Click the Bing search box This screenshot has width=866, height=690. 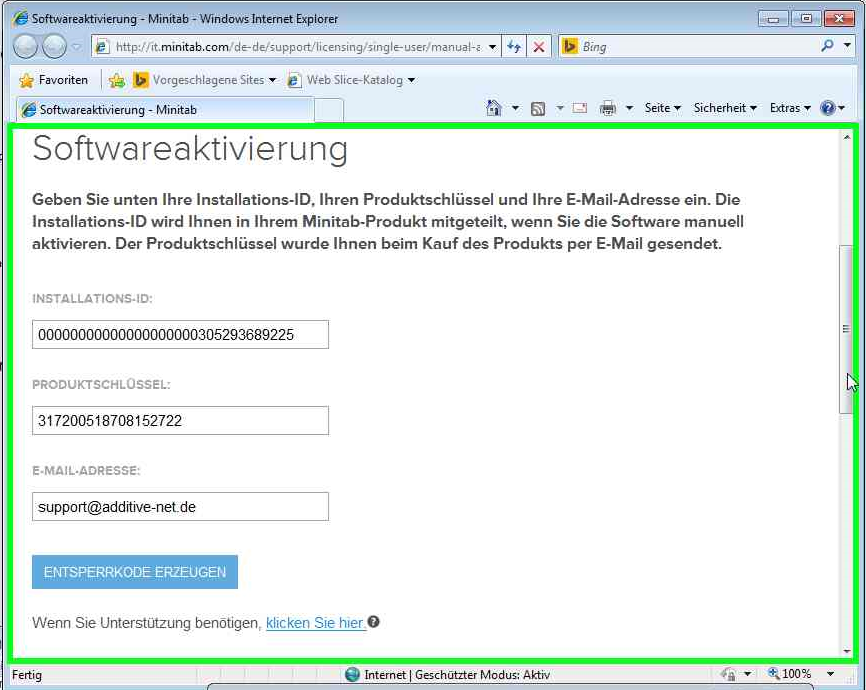point(690,47)
